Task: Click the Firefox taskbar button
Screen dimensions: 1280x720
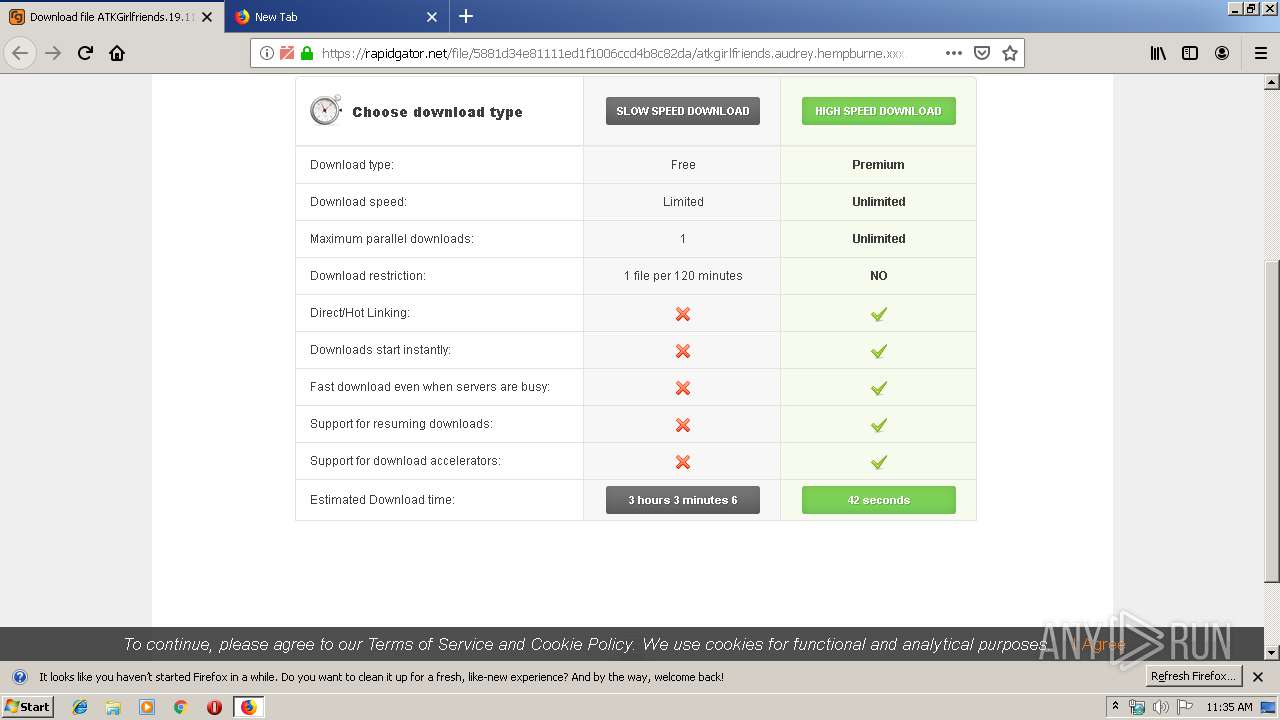Action: (248, 707)
